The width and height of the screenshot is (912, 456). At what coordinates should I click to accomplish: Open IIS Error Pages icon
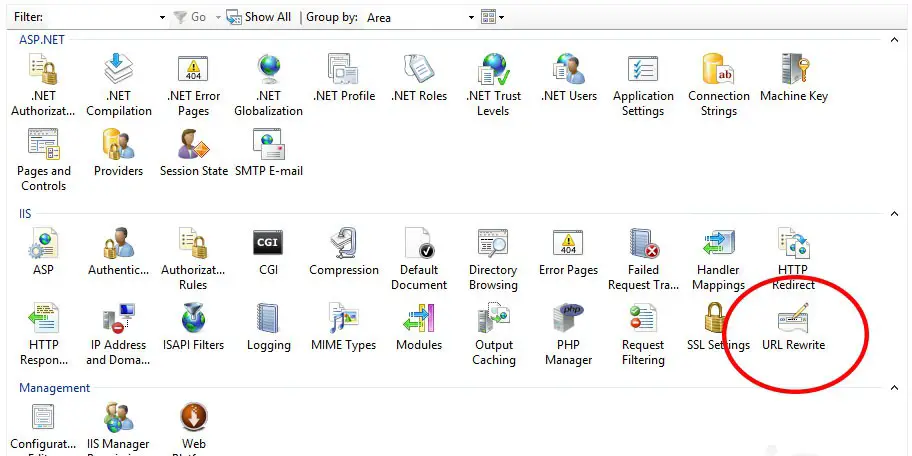568,252
